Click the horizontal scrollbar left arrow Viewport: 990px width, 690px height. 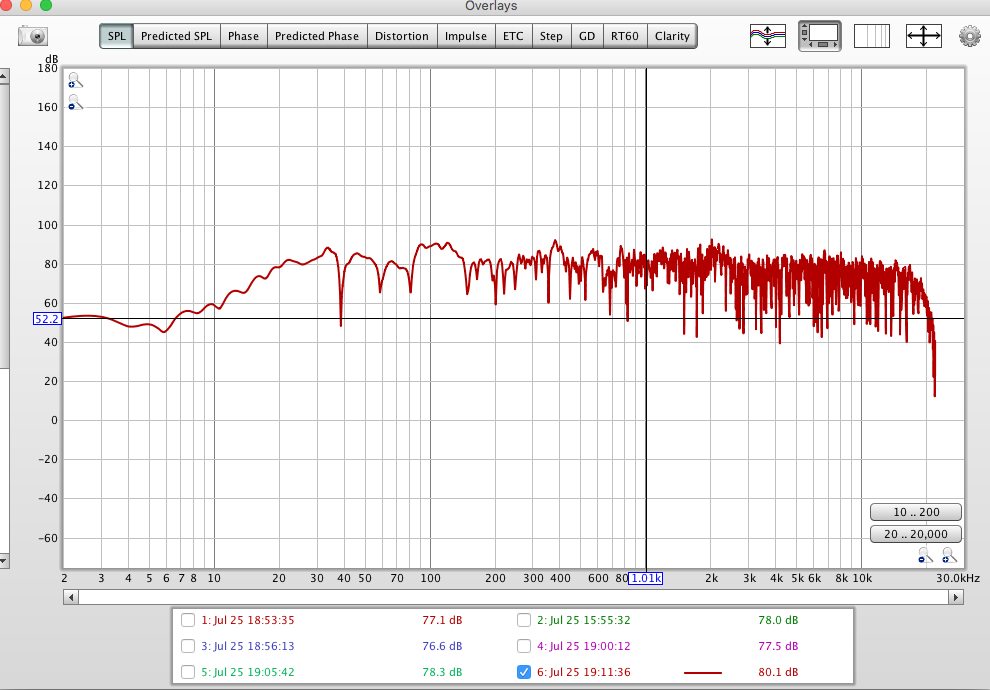click(70, 597)
